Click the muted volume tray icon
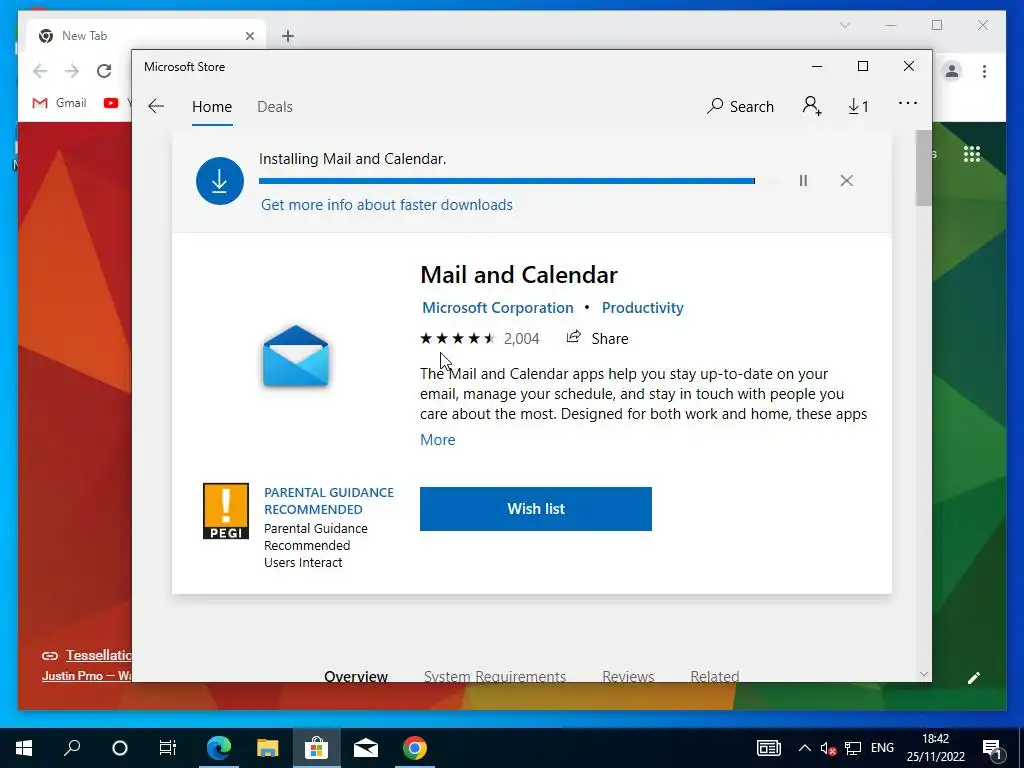Screen dimensions: 1024x768 828,748
